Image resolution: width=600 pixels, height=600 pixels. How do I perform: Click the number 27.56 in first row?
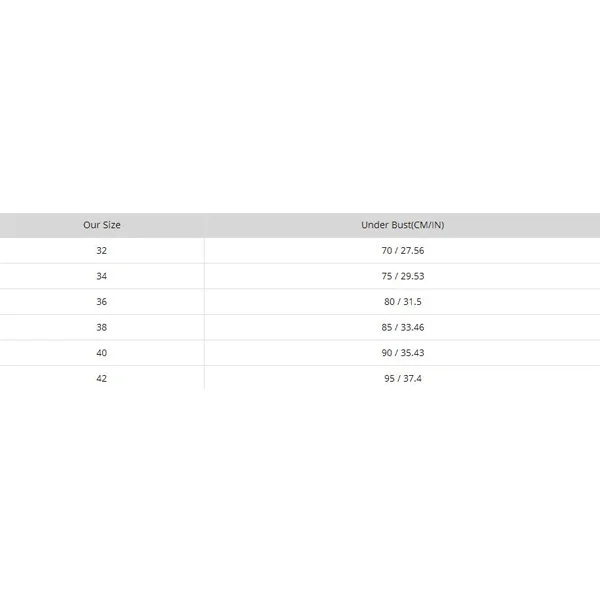point(412,251)
